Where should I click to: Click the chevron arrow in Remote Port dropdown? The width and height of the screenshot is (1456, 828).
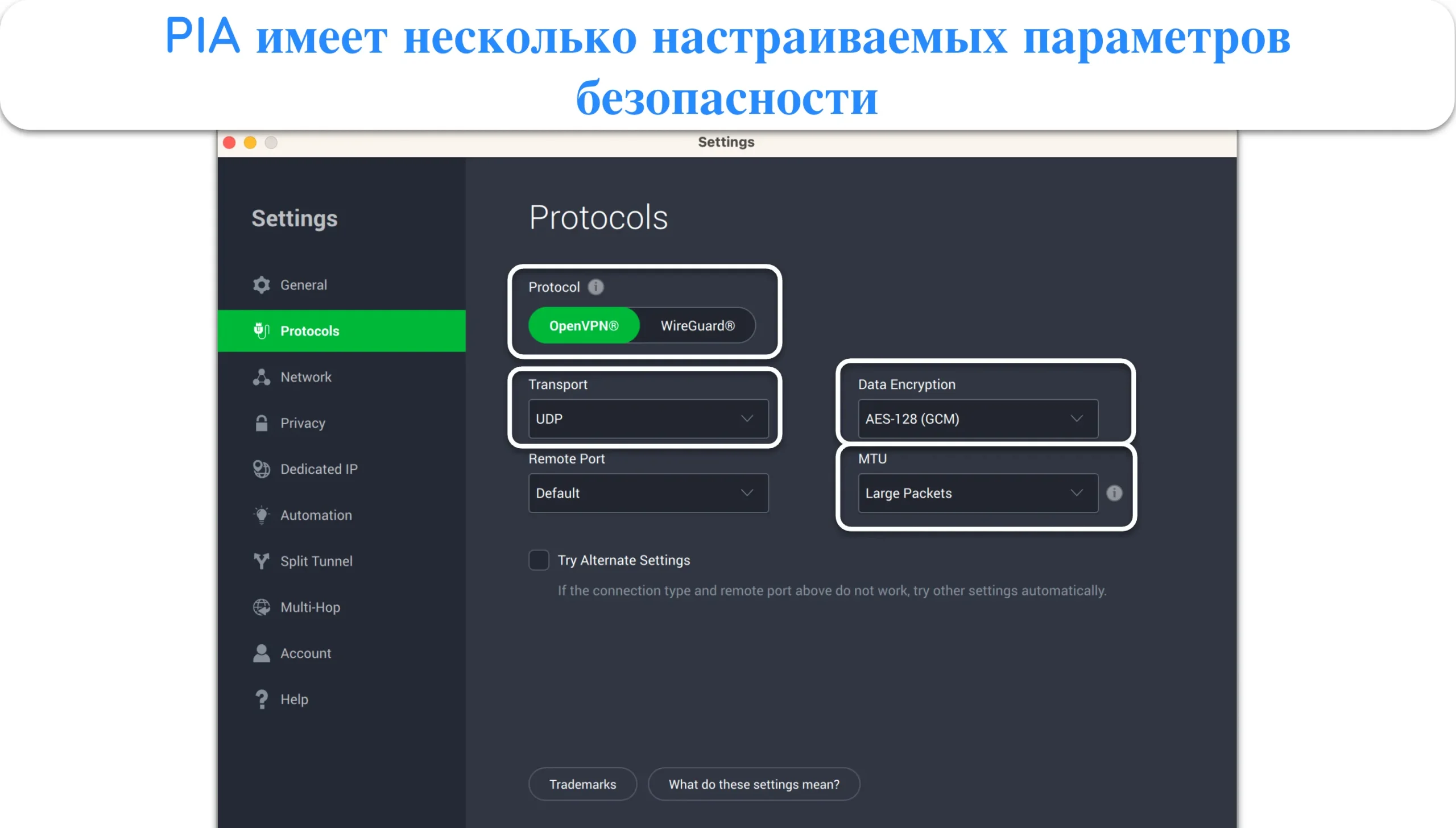[746, 493]
